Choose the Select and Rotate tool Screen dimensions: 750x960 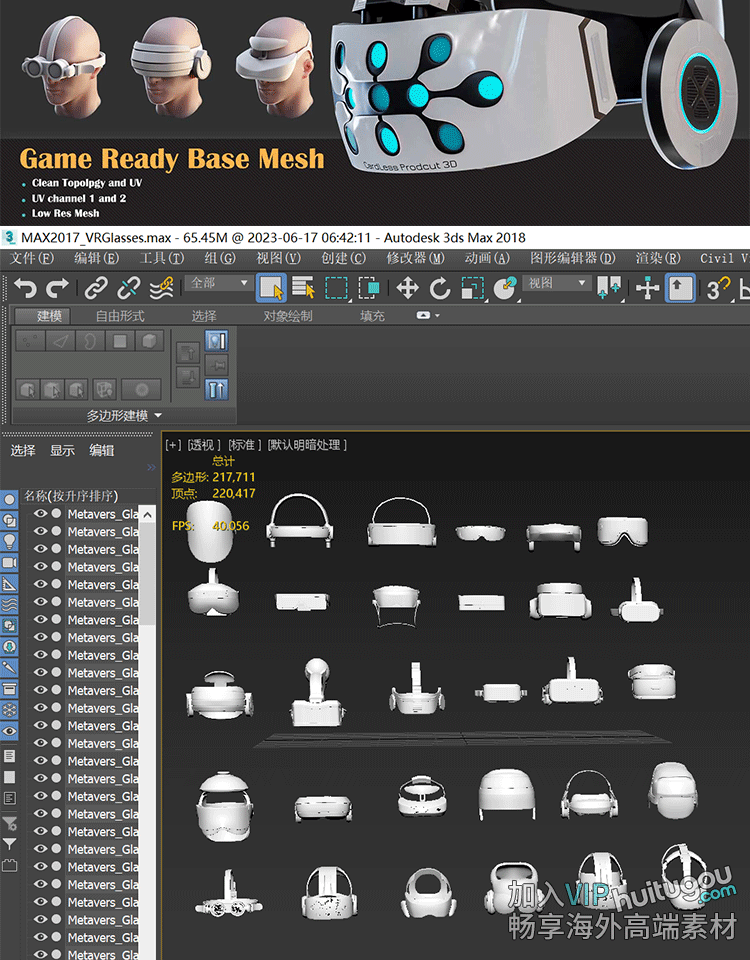point(440,289)
